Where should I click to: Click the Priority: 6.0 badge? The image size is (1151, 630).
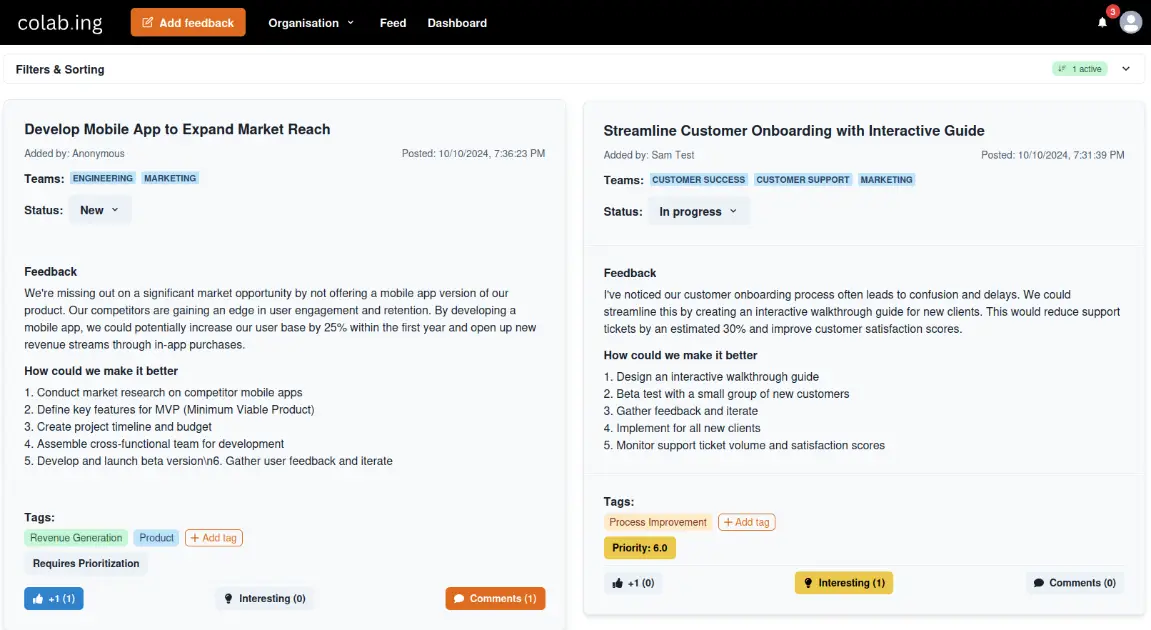(640, 548)
